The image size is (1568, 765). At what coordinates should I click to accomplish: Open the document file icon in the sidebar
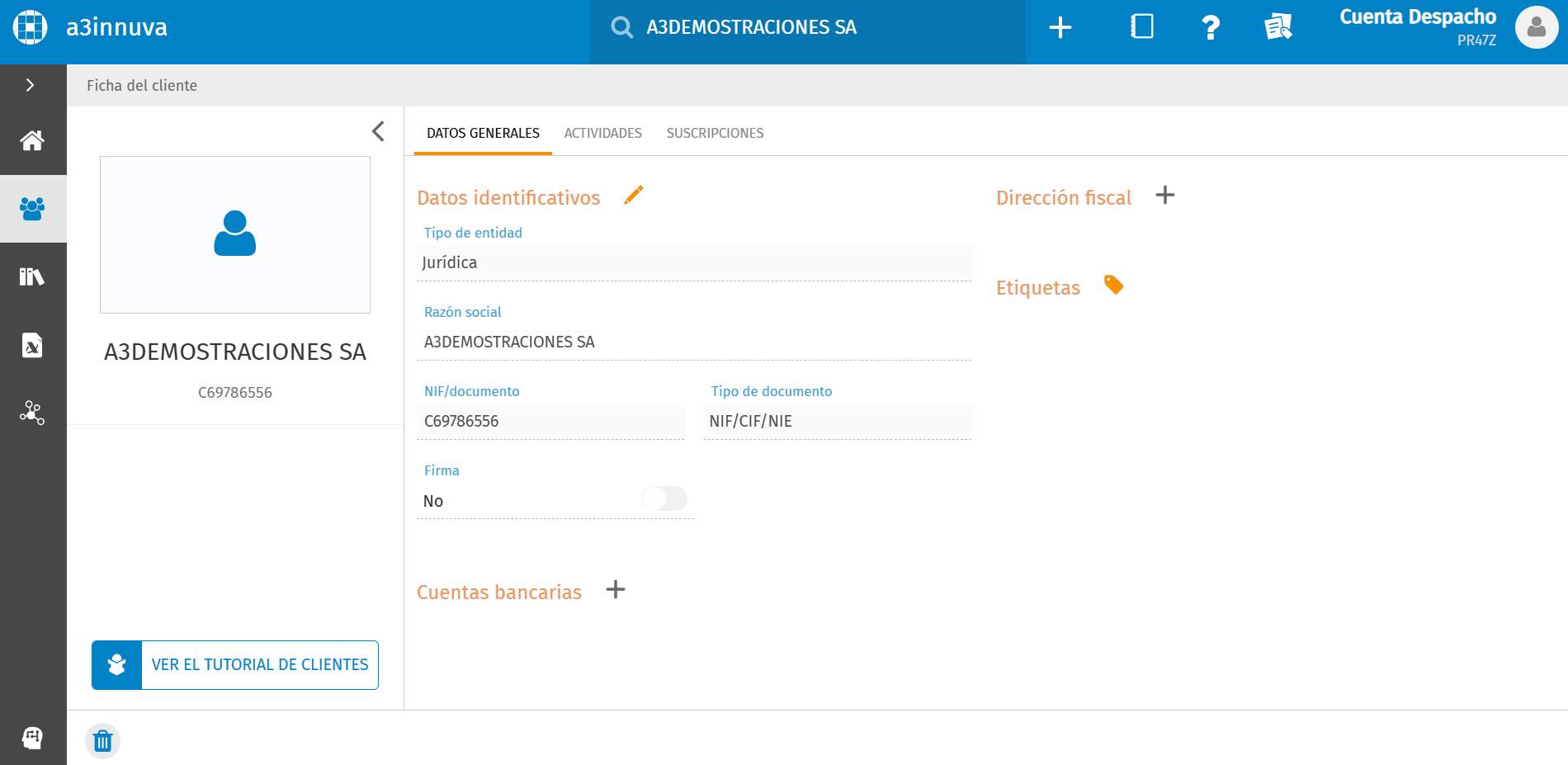coord(32,345)
